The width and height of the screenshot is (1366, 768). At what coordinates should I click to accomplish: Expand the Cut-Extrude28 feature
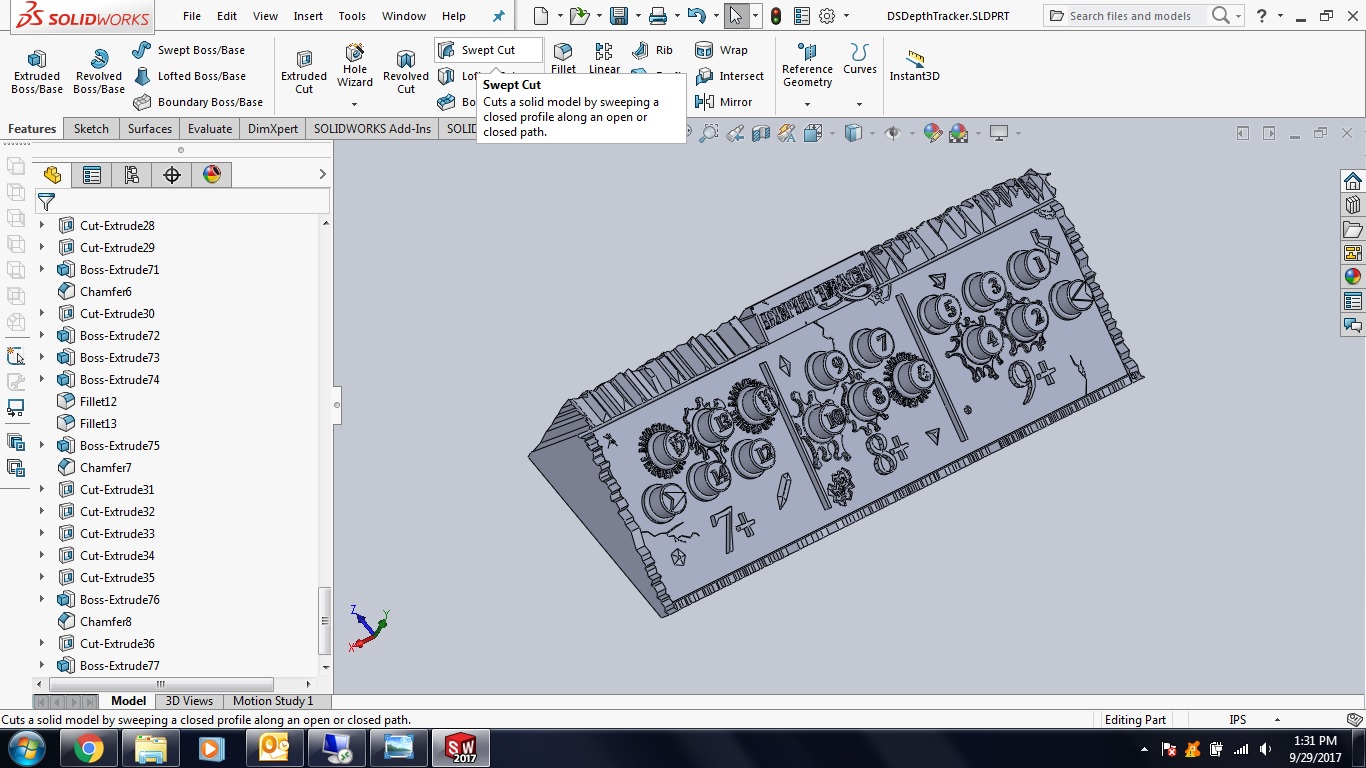[42, 226]
